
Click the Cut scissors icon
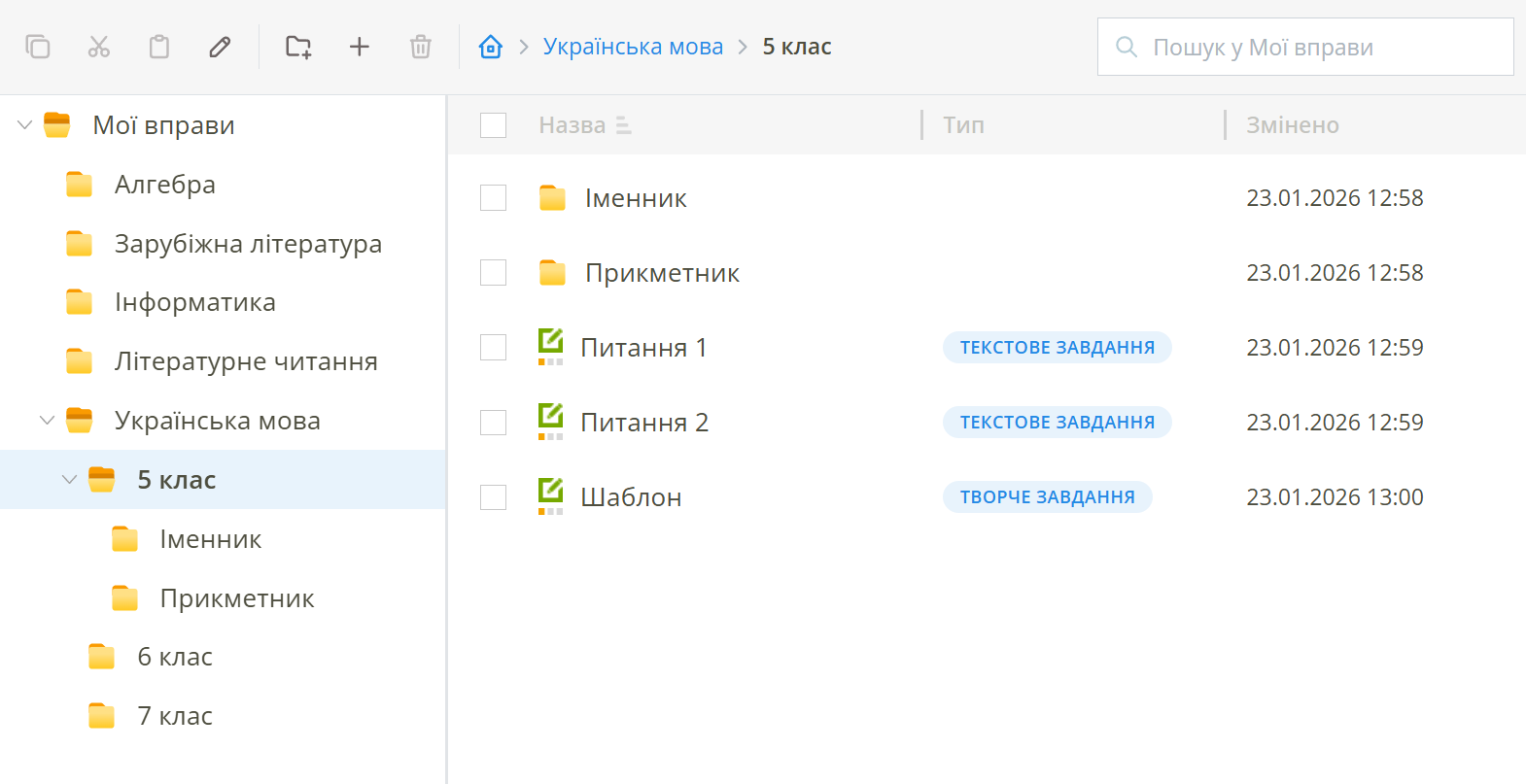(99, 47)
